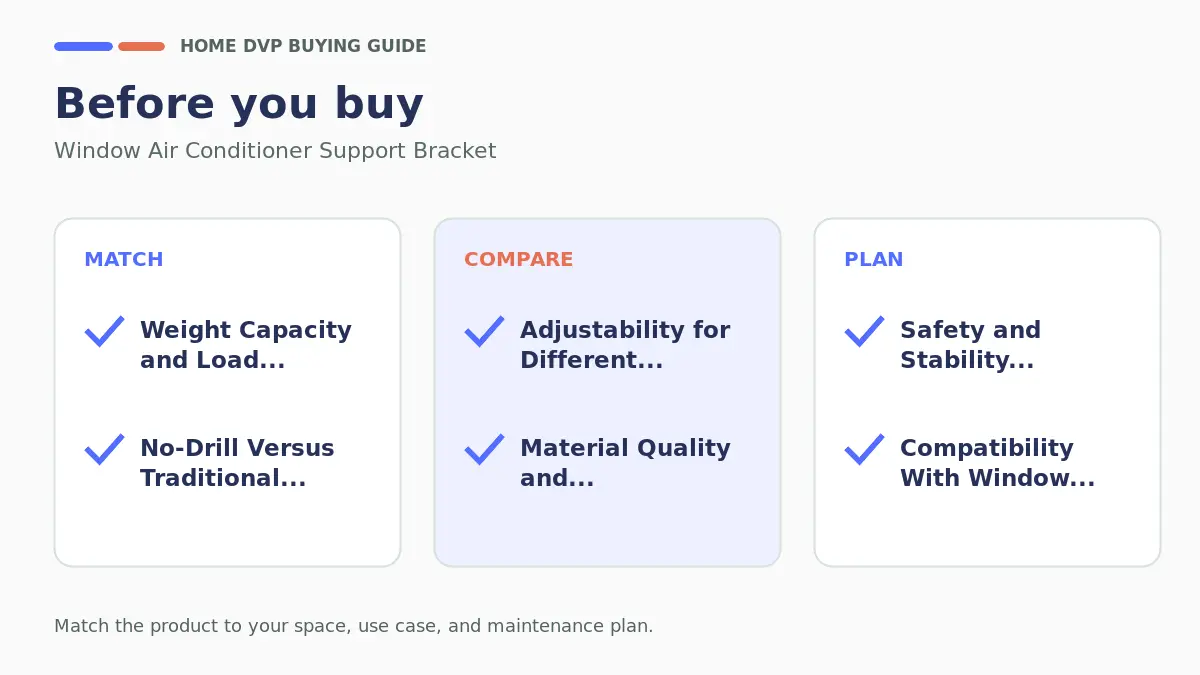Viewport: 1200px width, 675px height.
Task: Open the Safety and Stability item
Action: [970, 345]
